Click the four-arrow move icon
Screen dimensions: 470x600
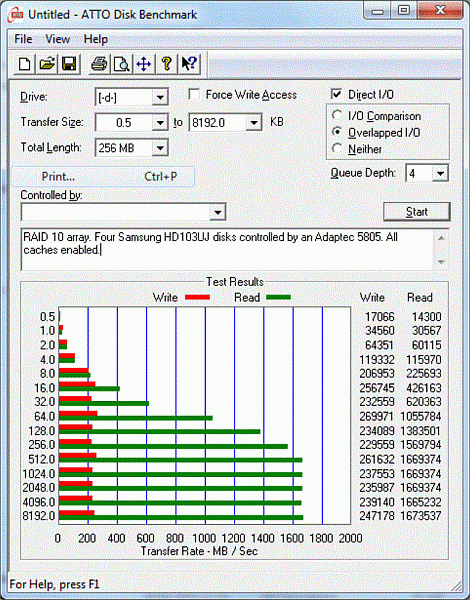(144, 64)
